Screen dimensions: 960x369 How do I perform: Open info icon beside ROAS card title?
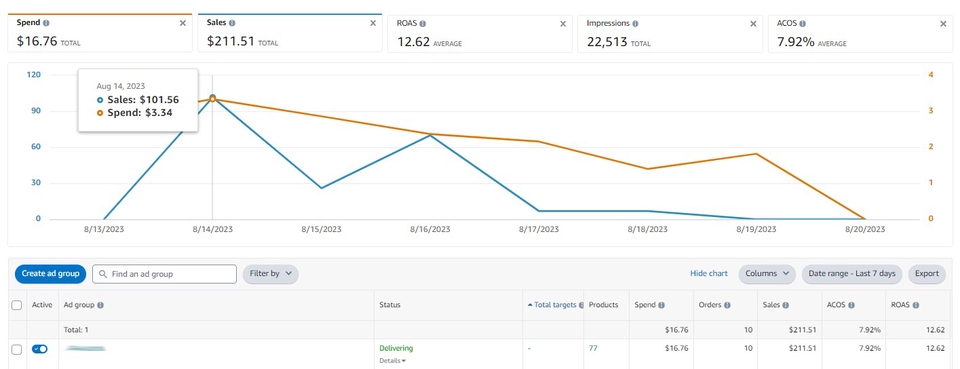422,23
